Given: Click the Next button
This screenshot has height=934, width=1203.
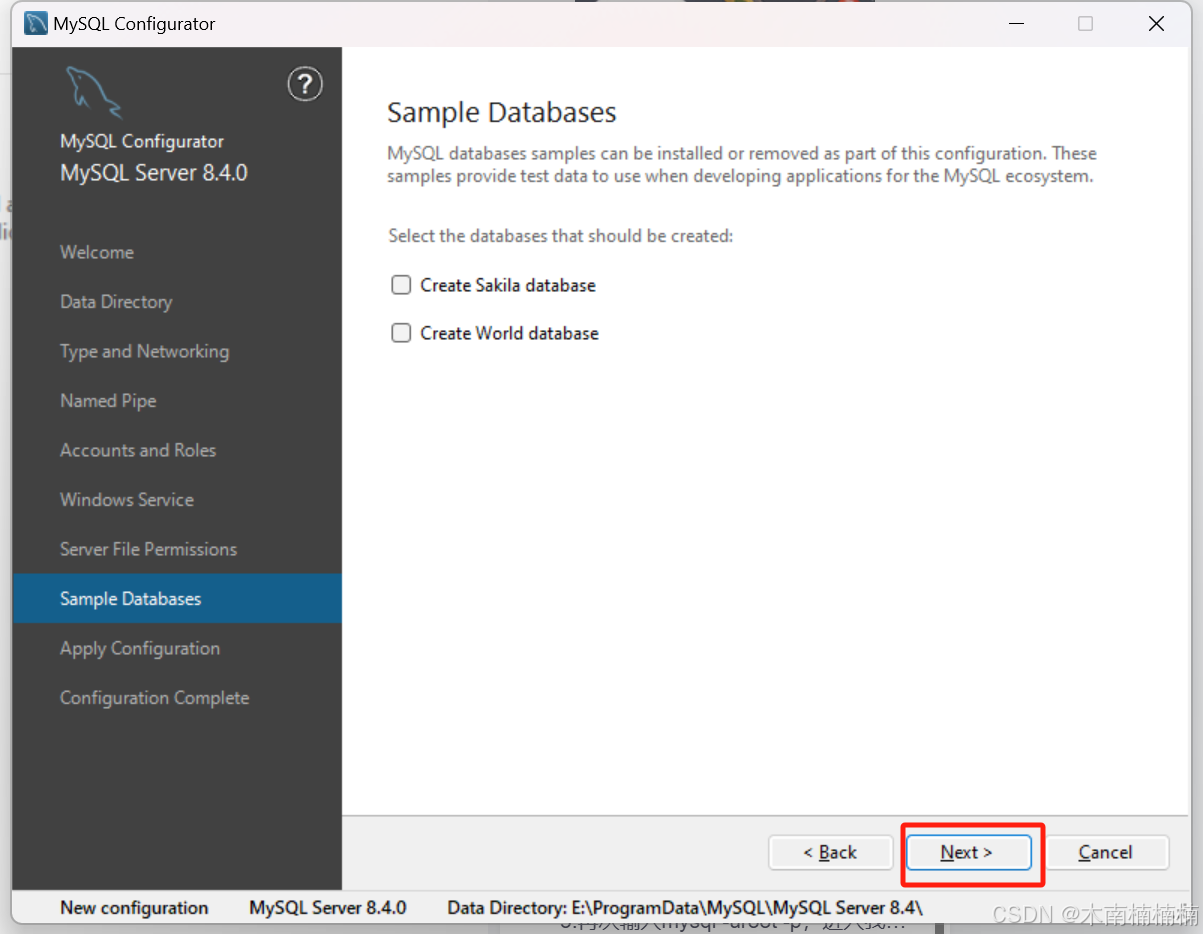Looking at the screenshot, I should pos(967,852).
